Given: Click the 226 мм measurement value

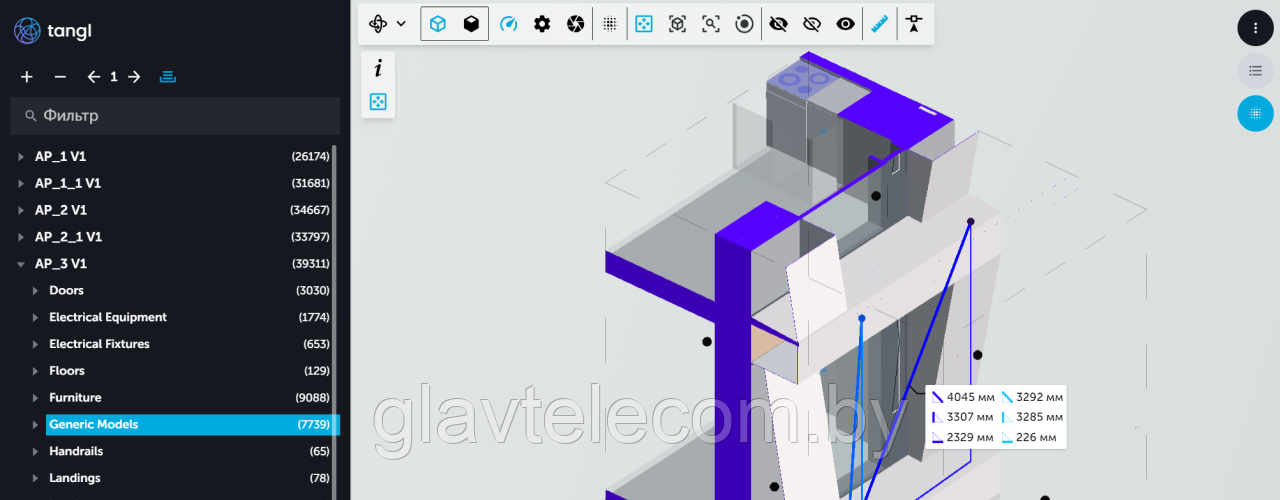Looking at the screenshot, I should pyautogui.click(x=1036, y=437).
